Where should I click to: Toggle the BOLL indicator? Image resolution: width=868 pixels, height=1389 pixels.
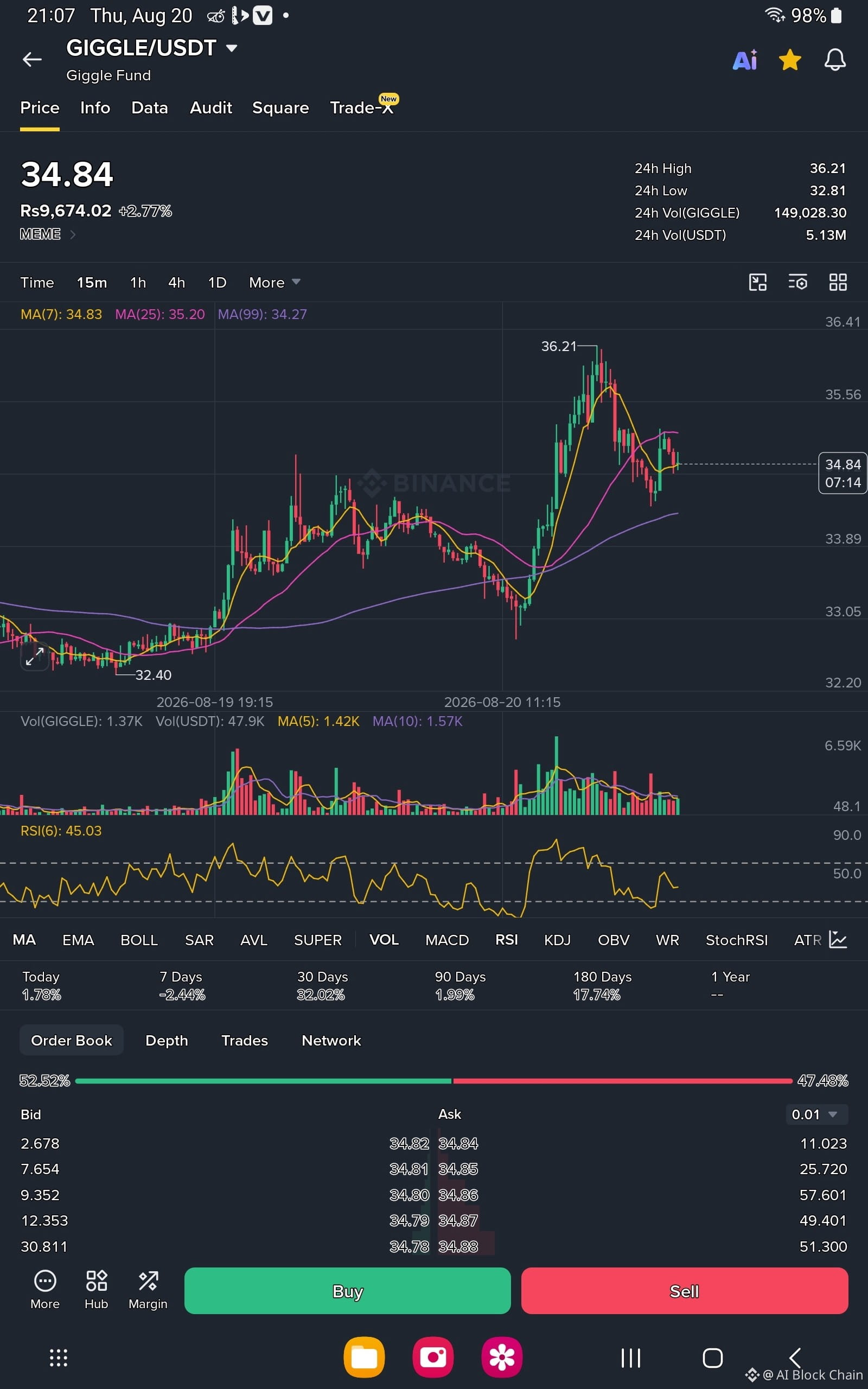pos(139,940)
